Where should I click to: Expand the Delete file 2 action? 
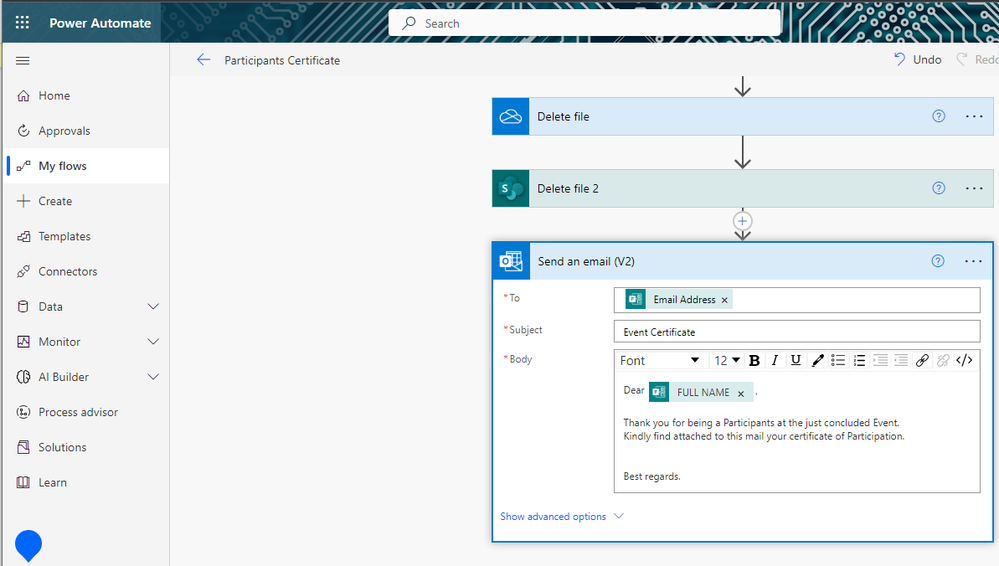742,189
